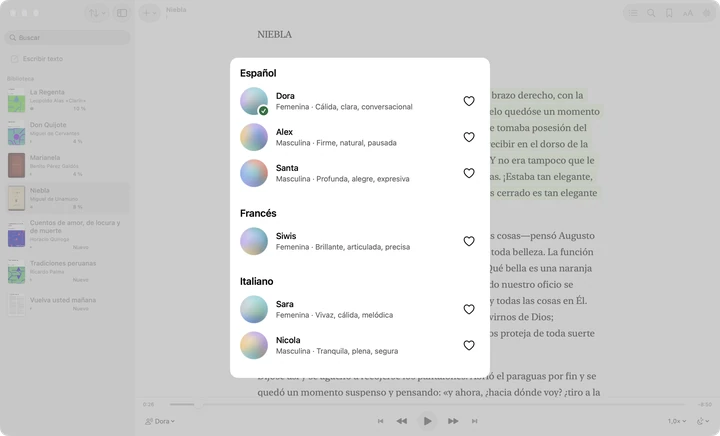Click the NIEBLA chapter title
This screenshot has width=720, height=436.
tap(274, 34)
